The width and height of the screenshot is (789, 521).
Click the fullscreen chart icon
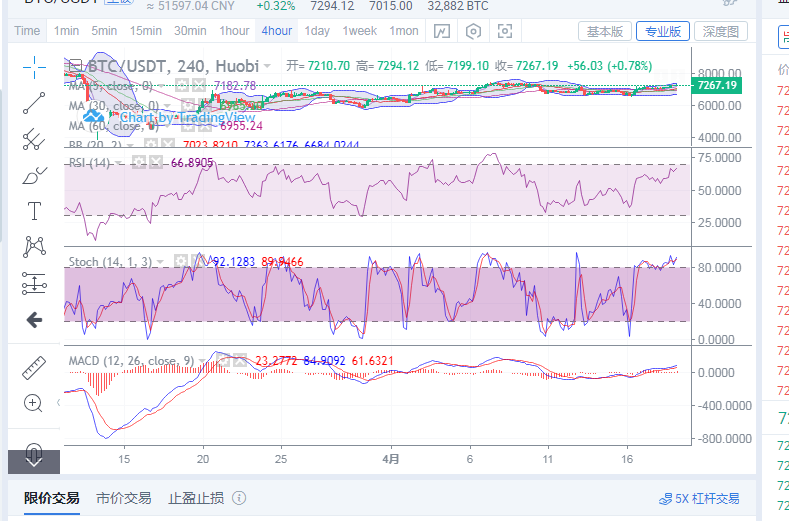tap(505, 31)
